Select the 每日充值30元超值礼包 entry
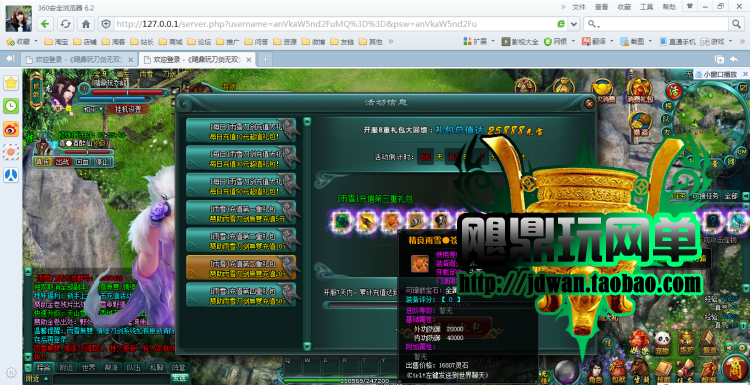The width and height of the screenshot is (750, 385). tap(240, 158)
